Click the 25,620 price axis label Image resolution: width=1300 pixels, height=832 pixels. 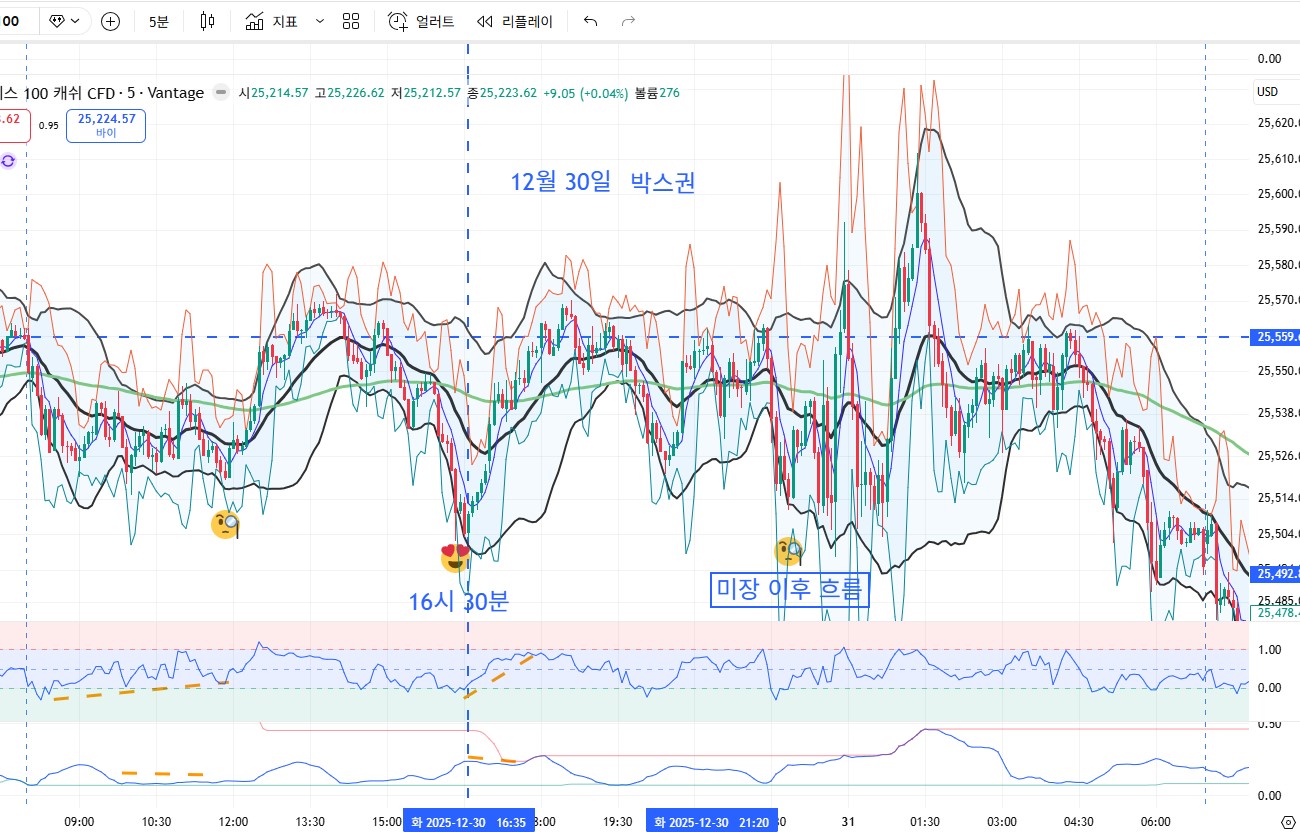pos(1277,123)
